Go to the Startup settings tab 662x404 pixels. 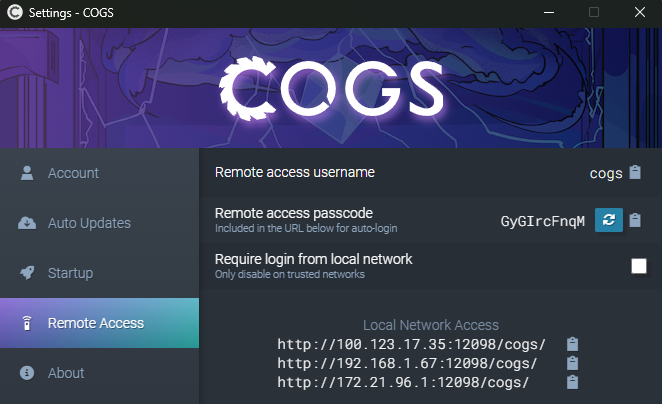100,273
